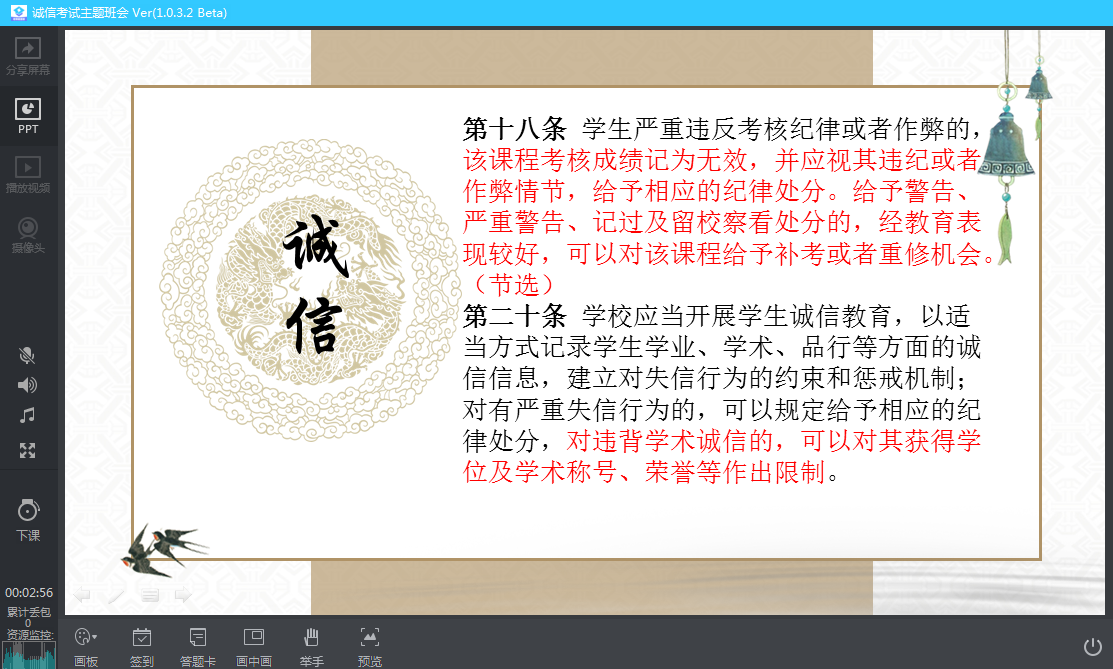Turn on the Camera (摄像头) option
The image size is (1113, 669).
pyautogui.click(x=28, y=235)
